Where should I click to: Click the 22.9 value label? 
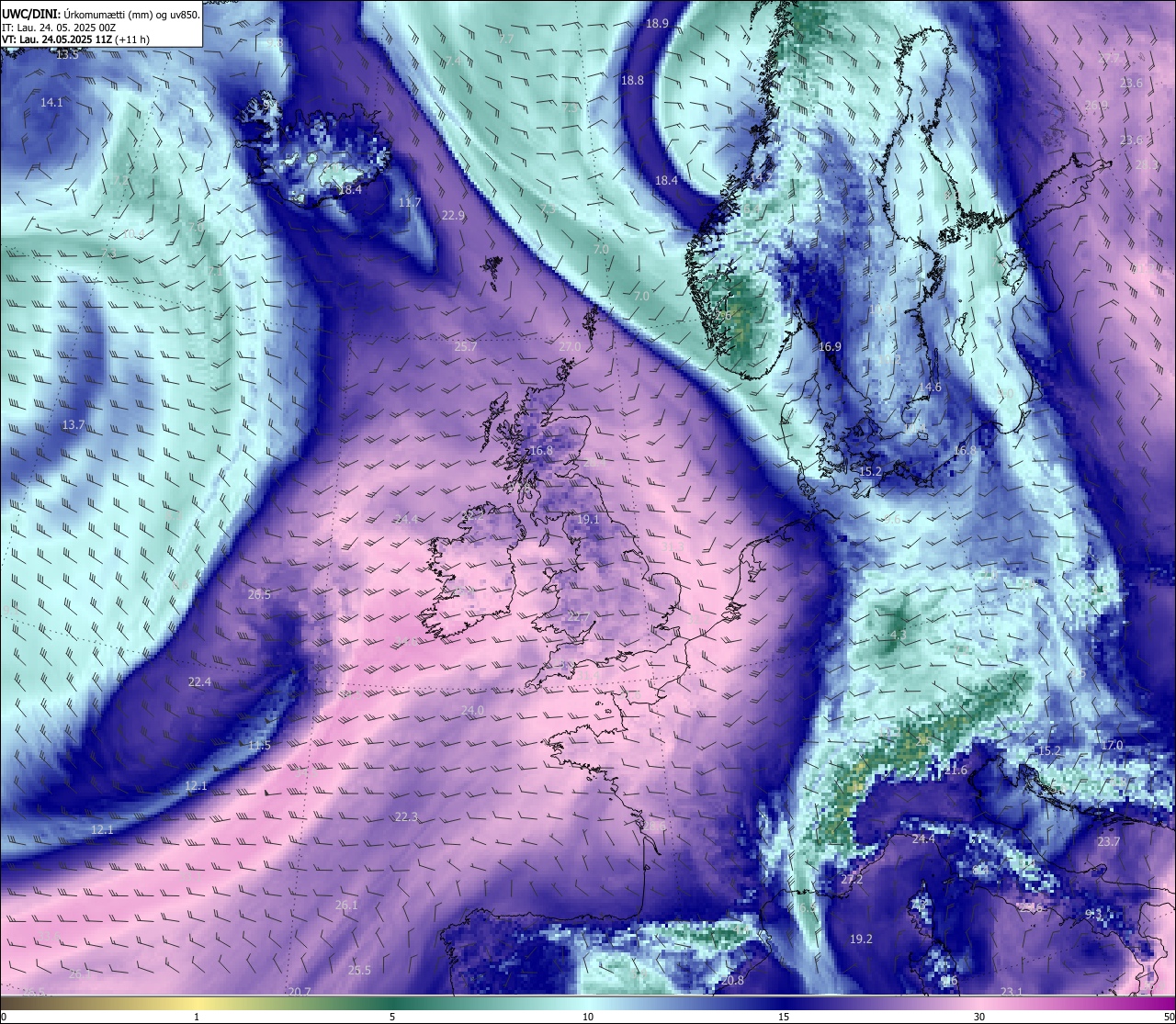pyautogui.click(x=453, y=216)
